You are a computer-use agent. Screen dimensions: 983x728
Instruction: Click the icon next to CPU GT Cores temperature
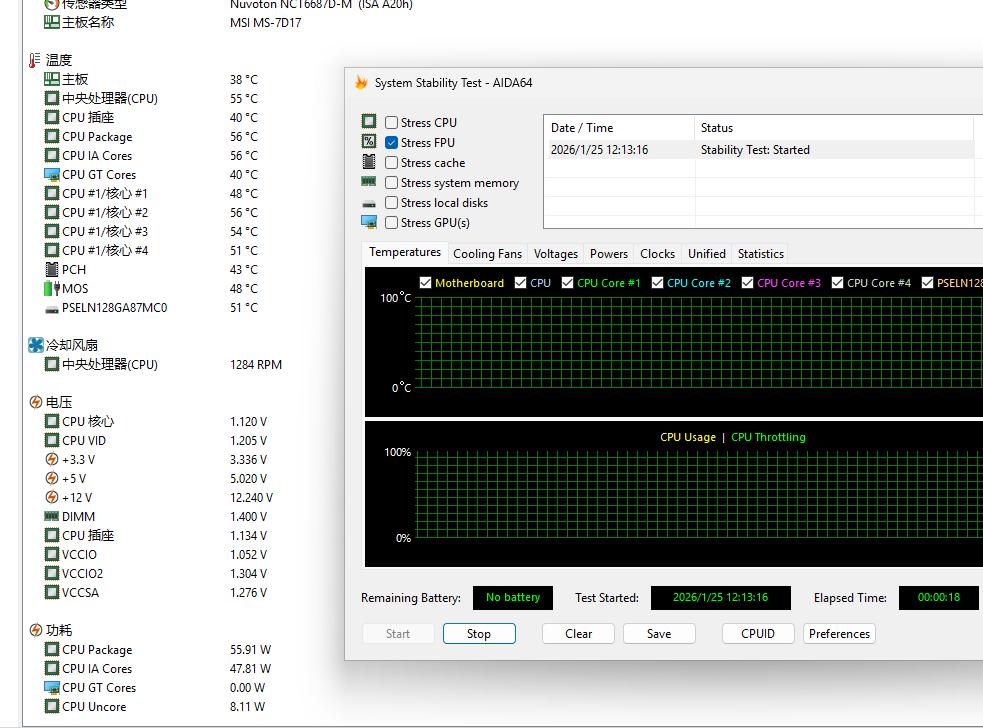[51, 174]
